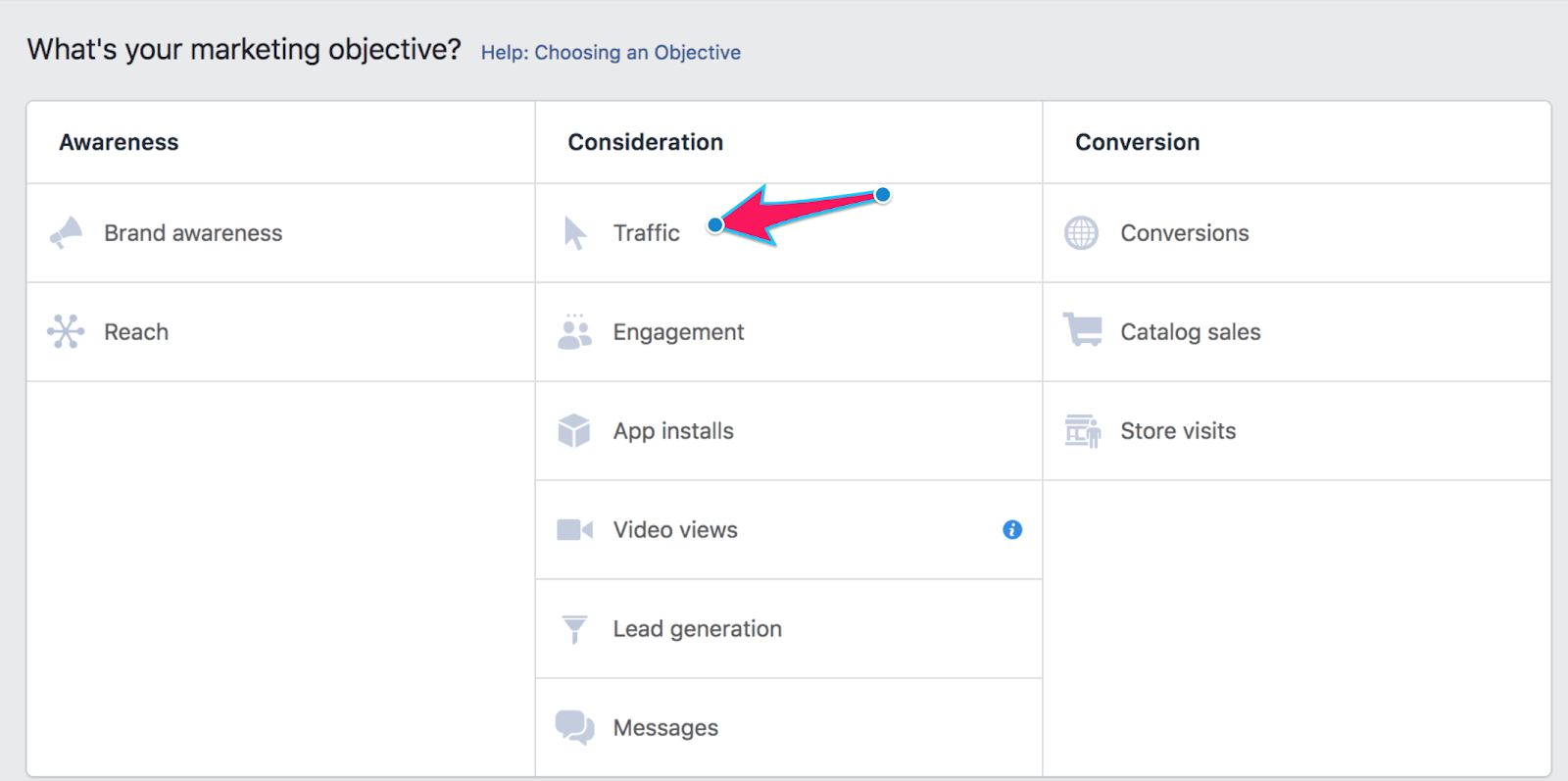1568x781 pixels.
Task: Pick the Engagement objective label
Action: 679,333
